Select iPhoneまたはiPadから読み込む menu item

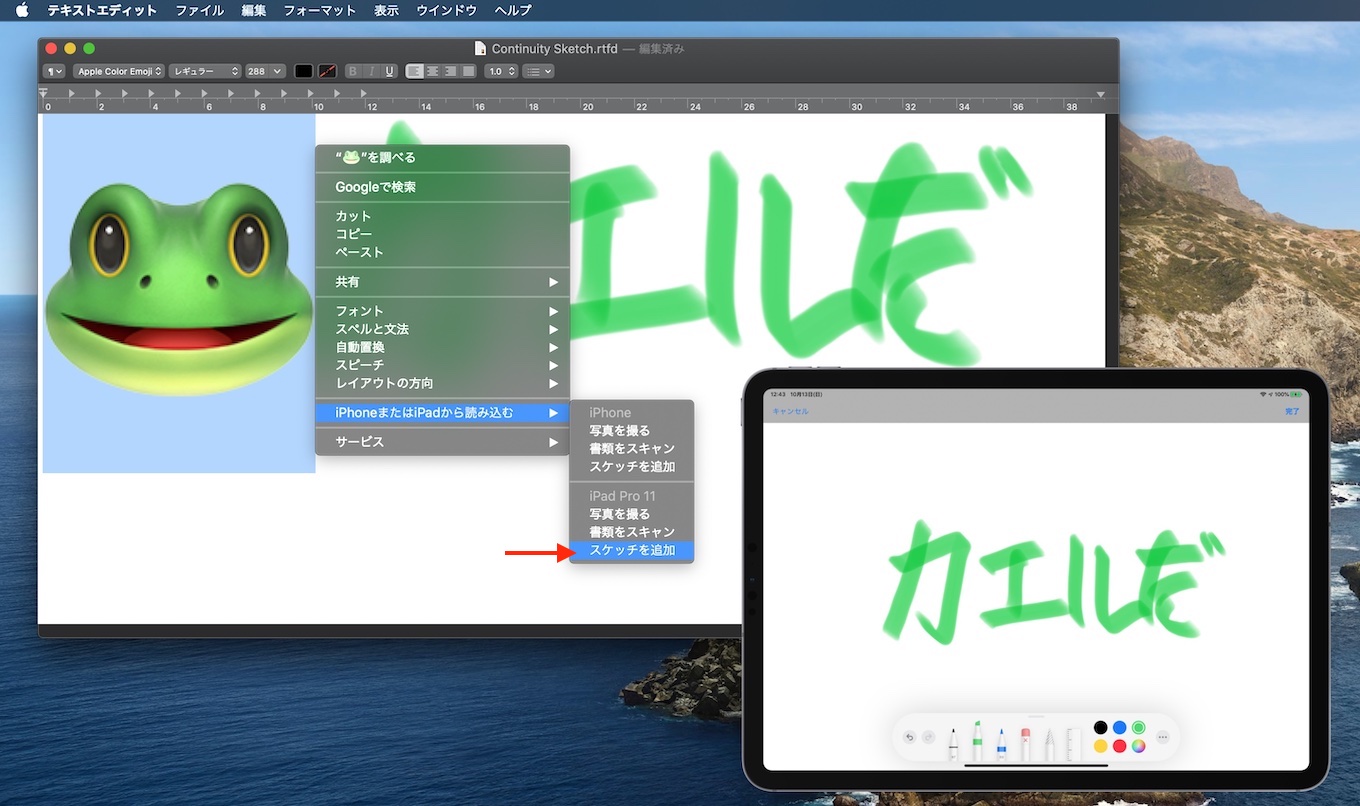(x=442, y=412)
